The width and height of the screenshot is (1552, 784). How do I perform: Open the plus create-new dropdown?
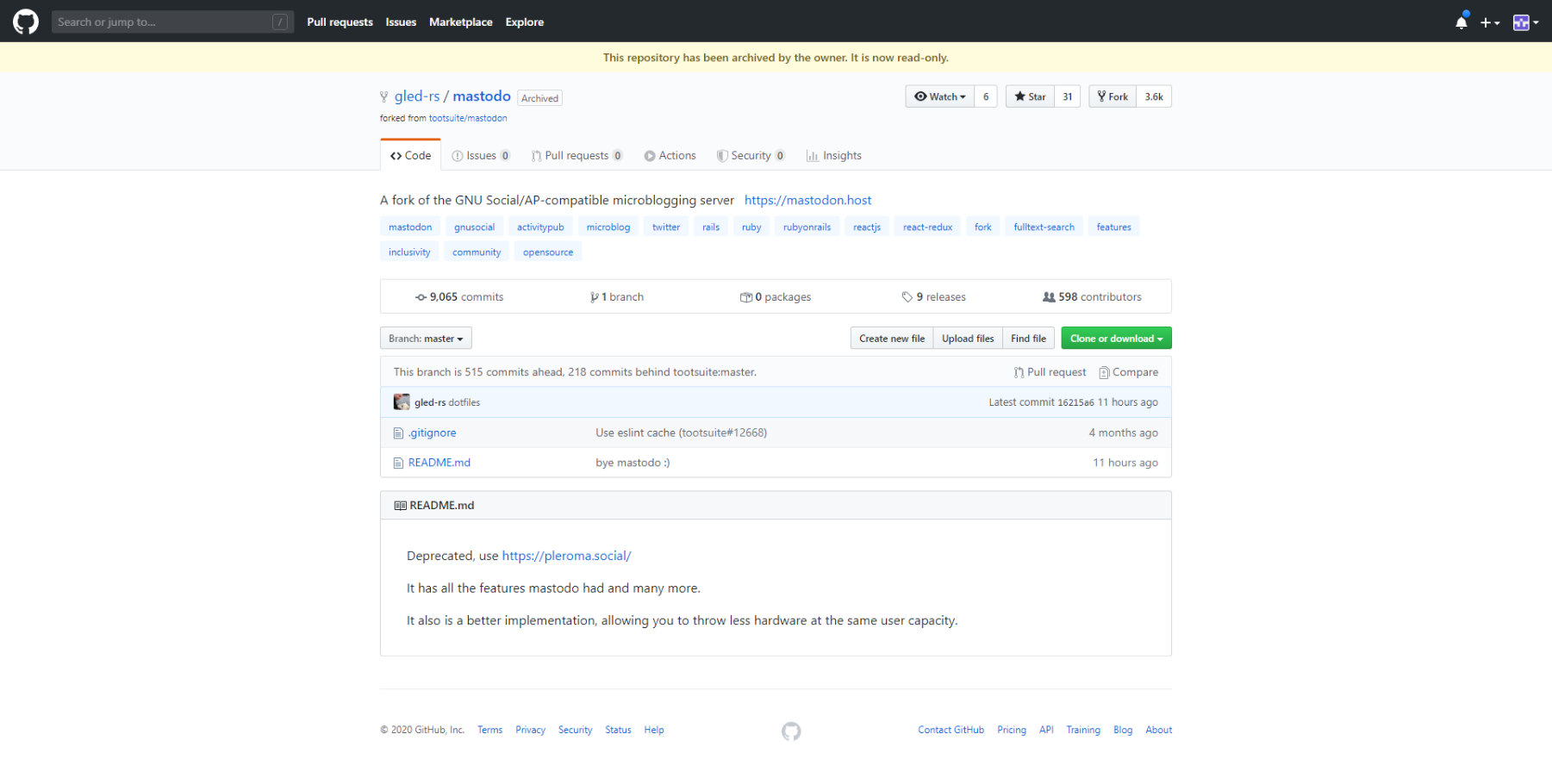(1490, 22)
